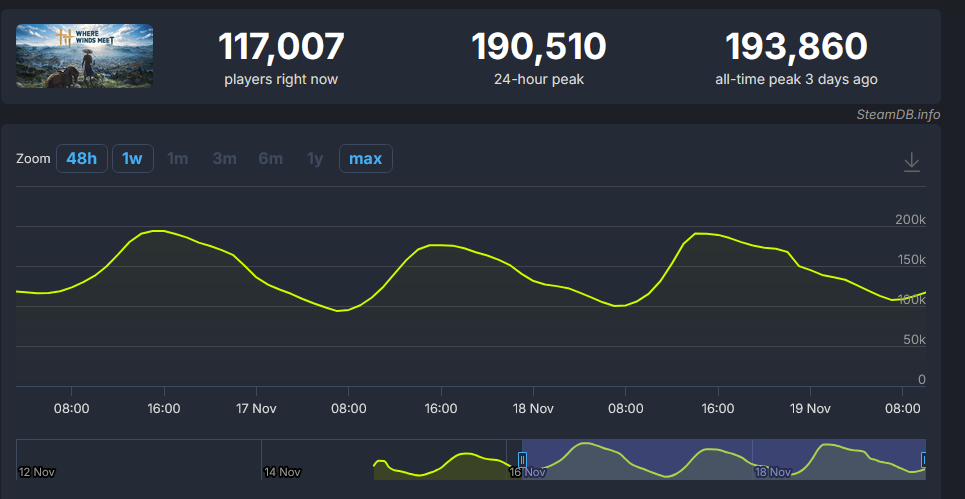Screen dimensions: 965x499
Task: Select the 12 Nov navigator label
Action: click(x=37, y=473)
